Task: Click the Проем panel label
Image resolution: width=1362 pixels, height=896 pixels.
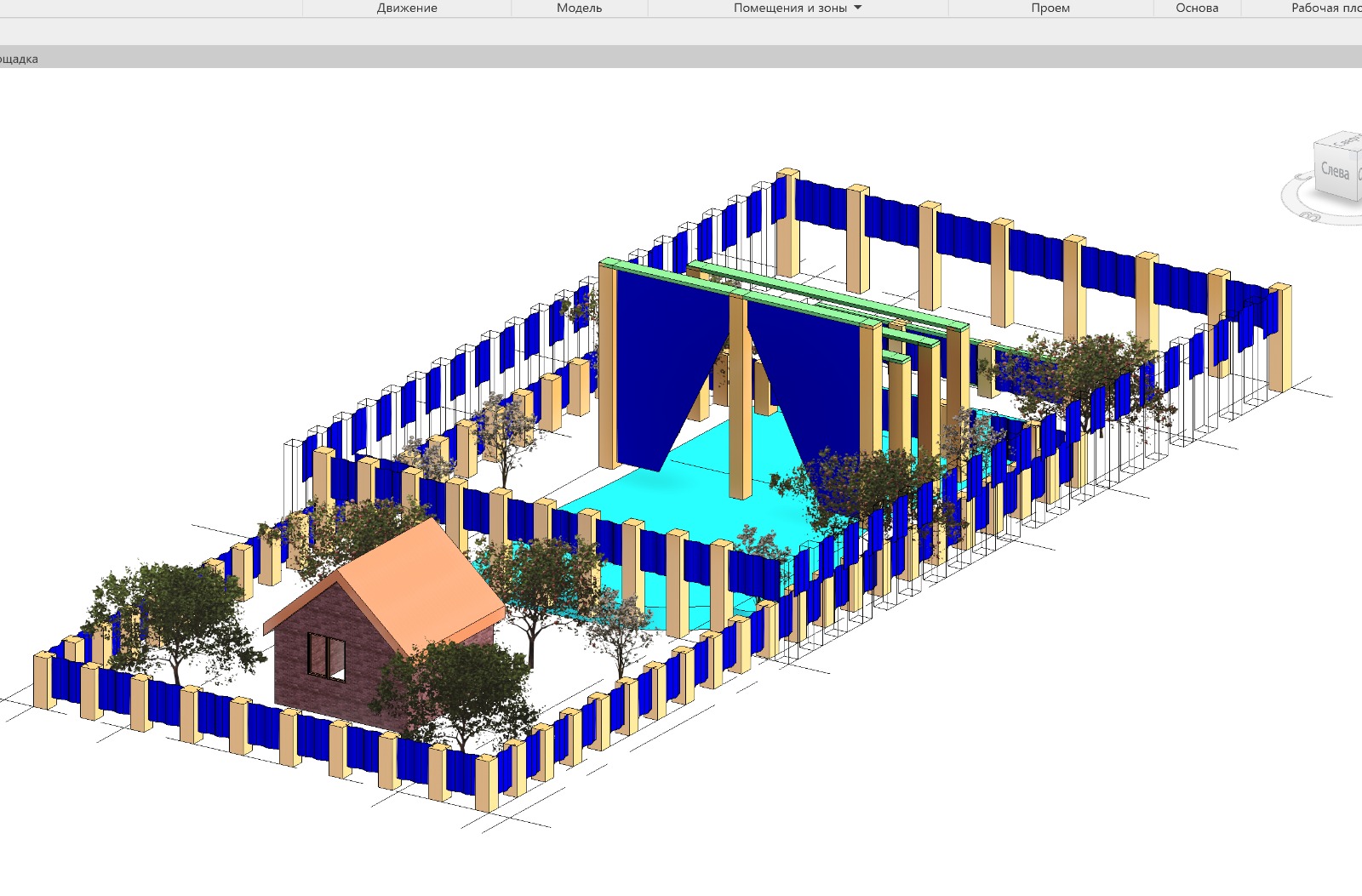Action: [x=1050, y=8]
